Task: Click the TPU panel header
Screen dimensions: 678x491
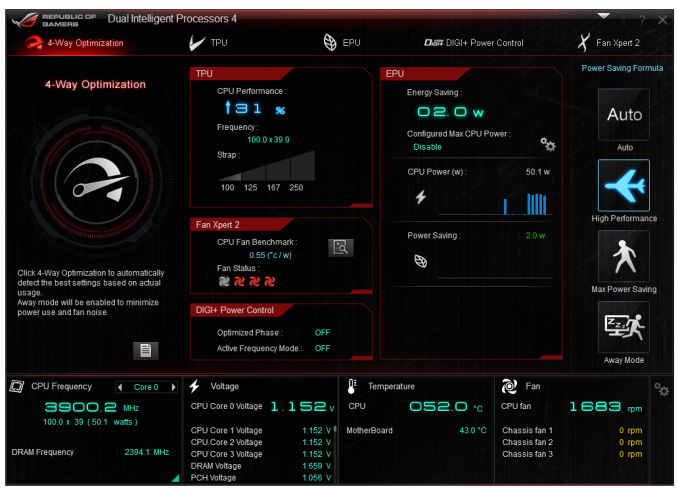Action: pos(241,73)
